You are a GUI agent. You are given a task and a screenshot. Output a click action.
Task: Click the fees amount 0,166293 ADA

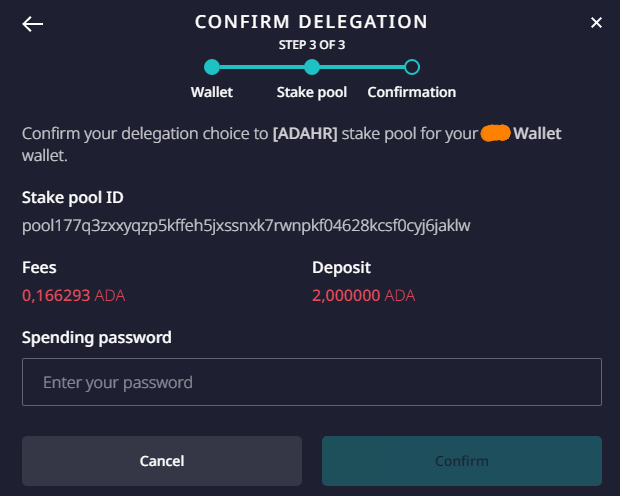[73, 296]
